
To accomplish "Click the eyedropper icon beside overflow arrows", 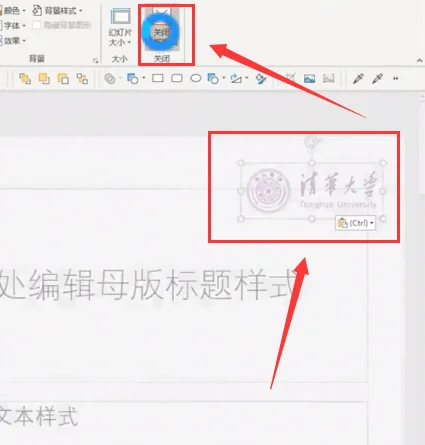I will tap(377, 79).
